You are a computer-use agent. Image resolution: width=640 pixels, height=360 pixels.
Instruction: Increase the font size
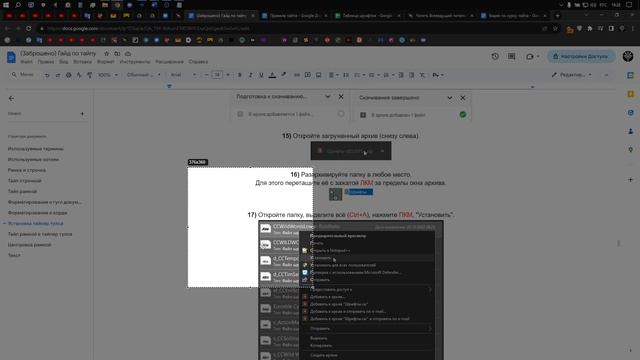(228, 75)
